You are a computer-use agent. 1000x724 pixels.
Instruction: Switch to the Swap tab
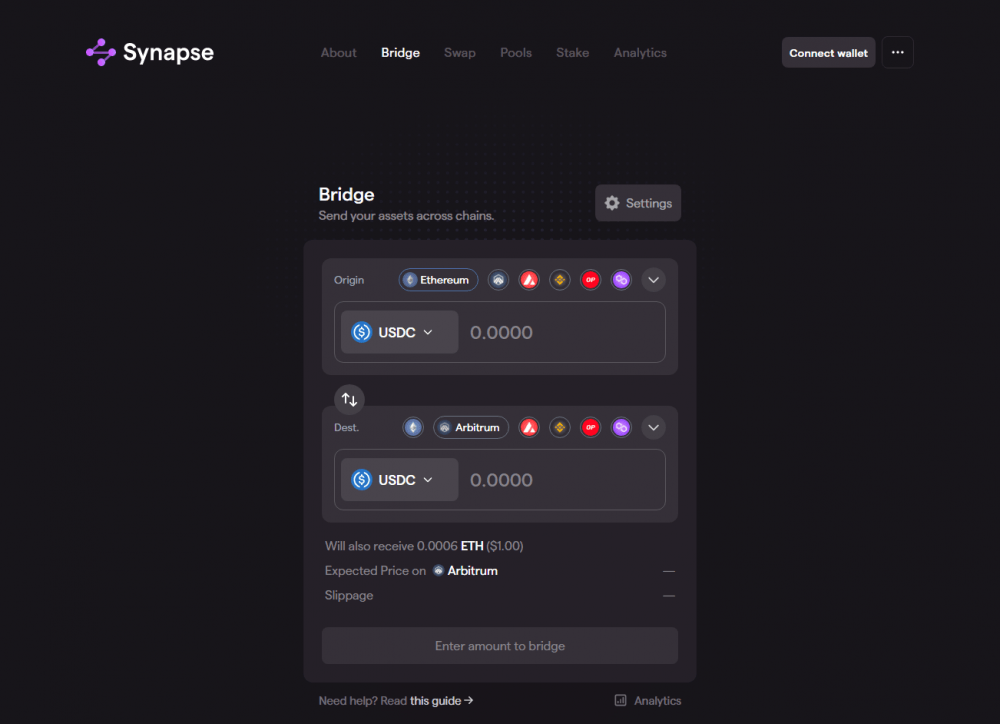(x=460, y=53)
